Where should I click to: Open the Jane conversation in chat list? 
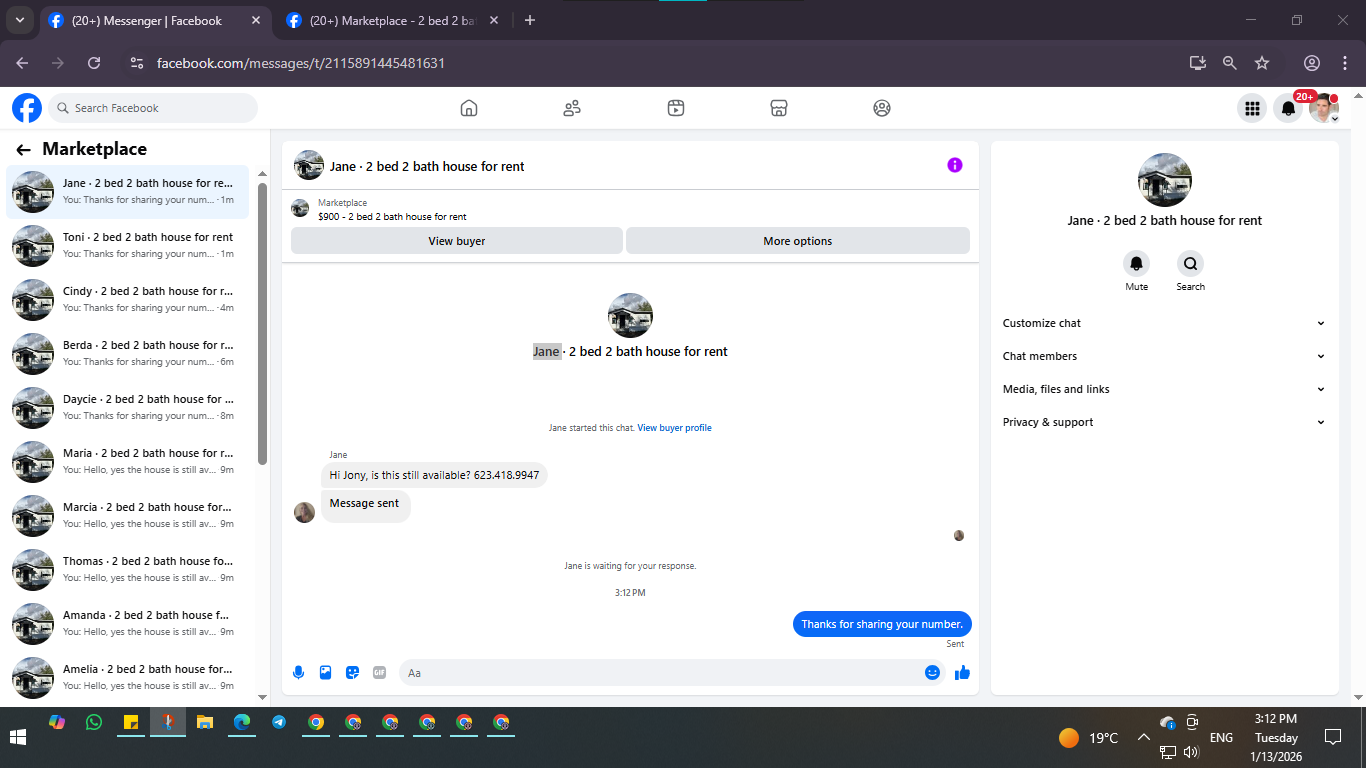(128, 191)
